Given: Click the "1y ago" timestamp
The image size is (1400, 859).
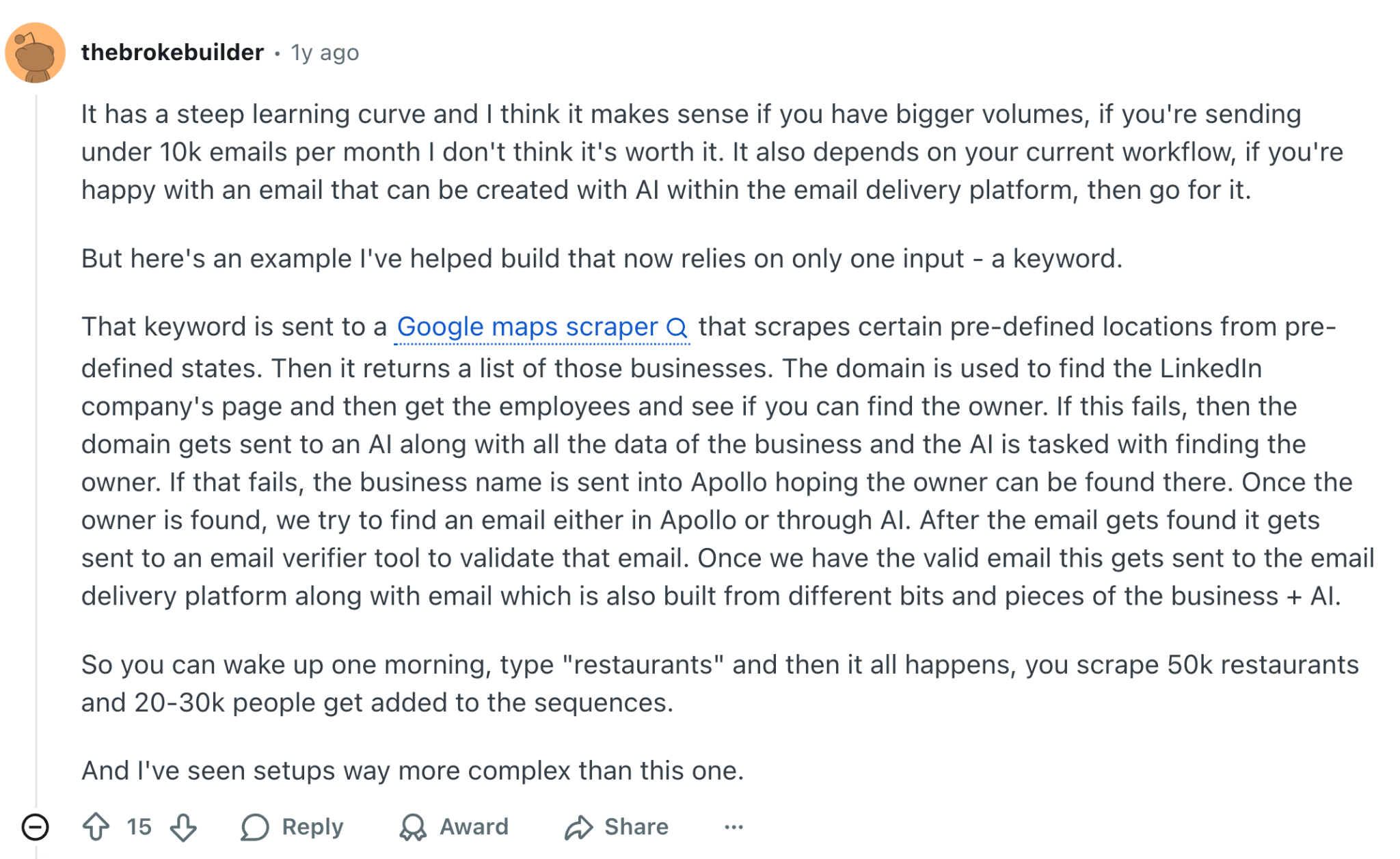Looking at the screenshot, I should click(x=325, y=53).
